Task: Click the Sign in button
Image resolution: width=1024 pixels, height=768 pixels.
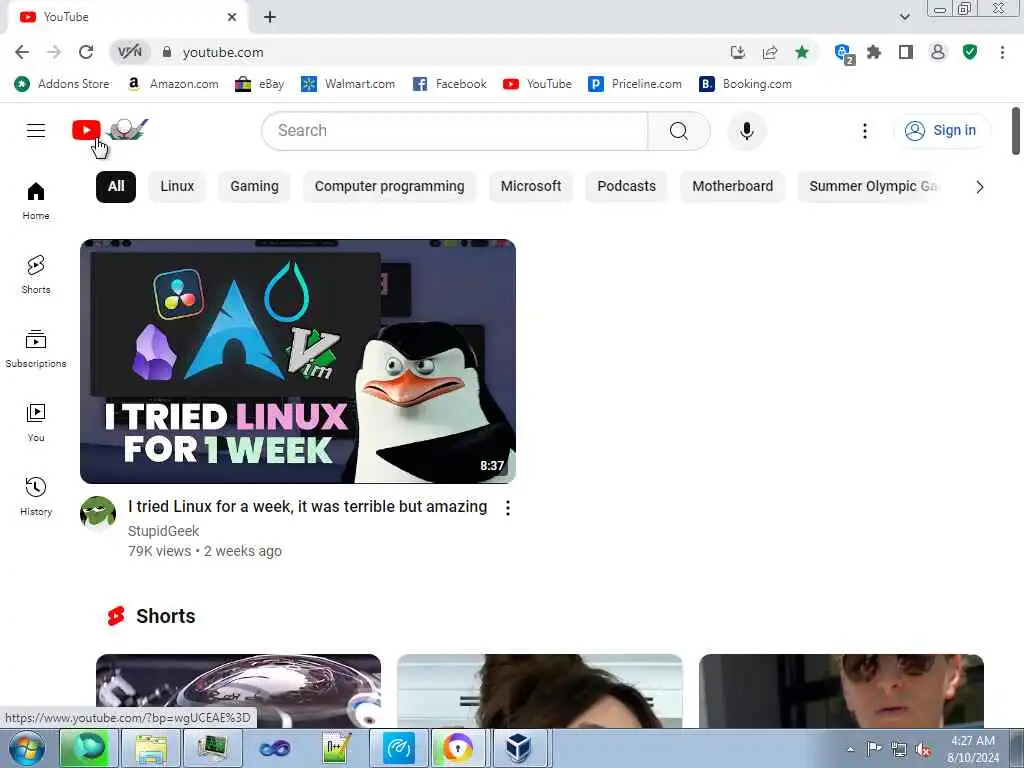Action: click(942, 131)
